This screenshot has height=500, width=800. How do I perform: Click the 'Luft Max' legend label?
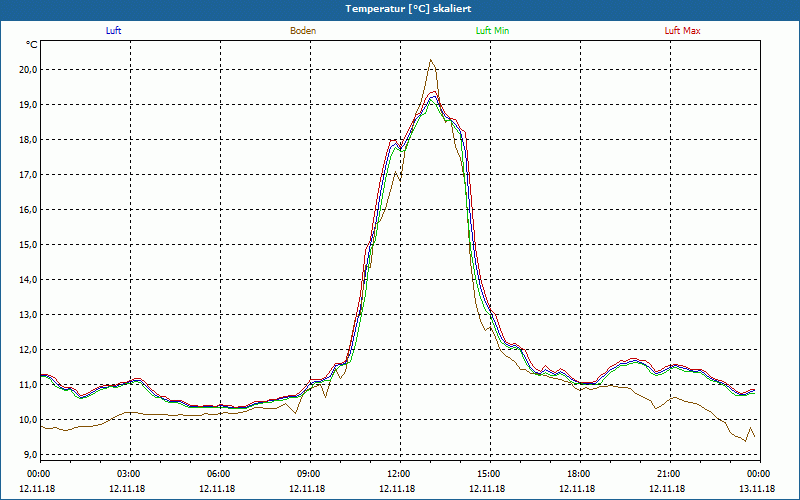point(682,31)
